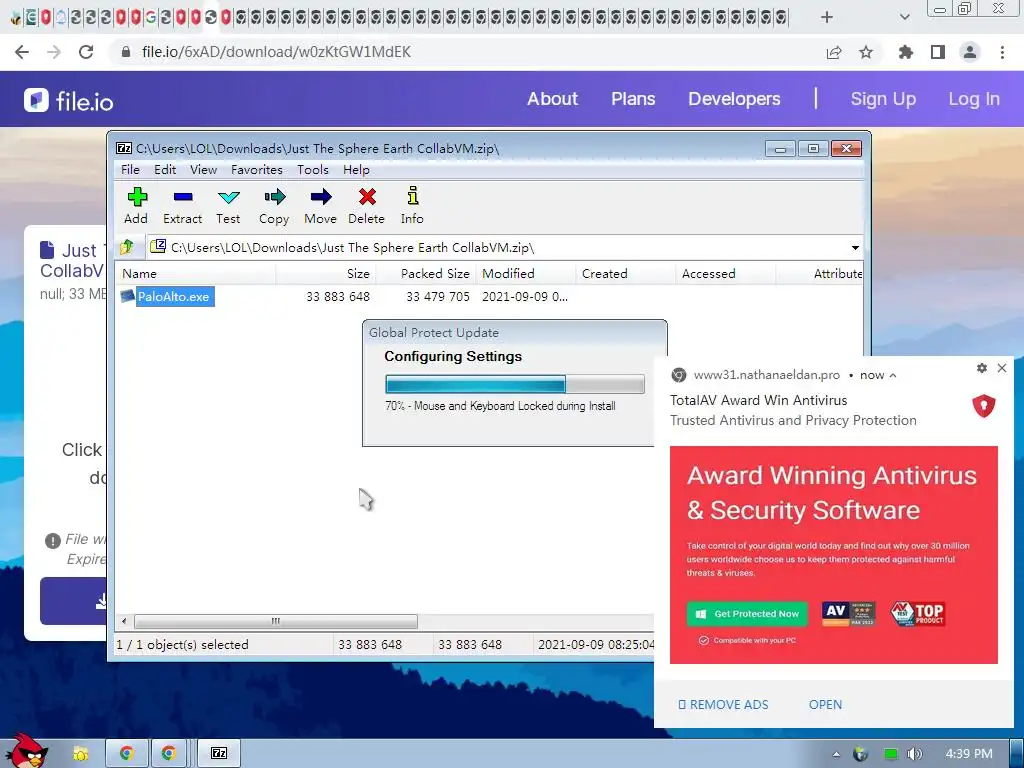Click the Info toolbar icon
The image size is (1024, 768).
coord(412,205)
